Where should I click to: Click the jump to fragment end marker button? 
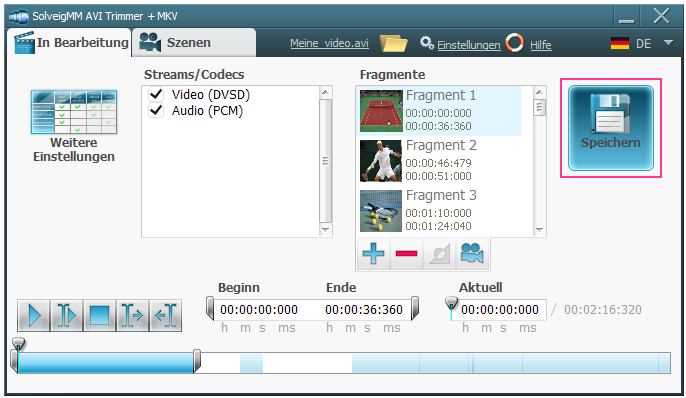pos(165,315)
